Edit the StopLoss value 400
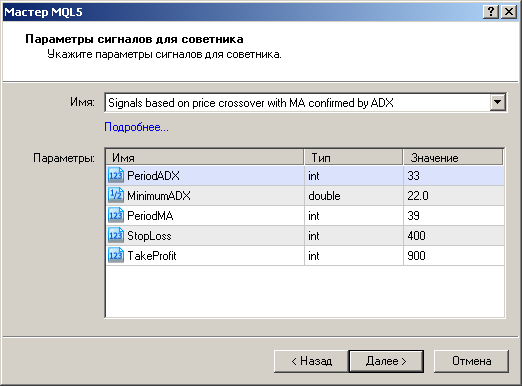This screenshot has width=522, height=386. [x=454, y=236]
